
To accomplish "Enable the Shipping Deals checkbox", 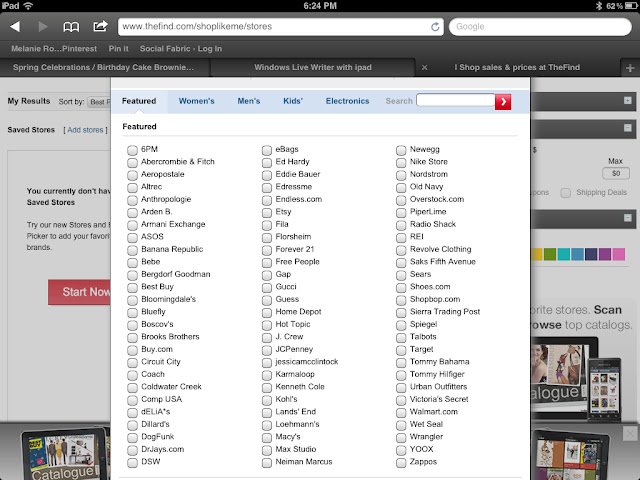I will click(x=566, y=193).
